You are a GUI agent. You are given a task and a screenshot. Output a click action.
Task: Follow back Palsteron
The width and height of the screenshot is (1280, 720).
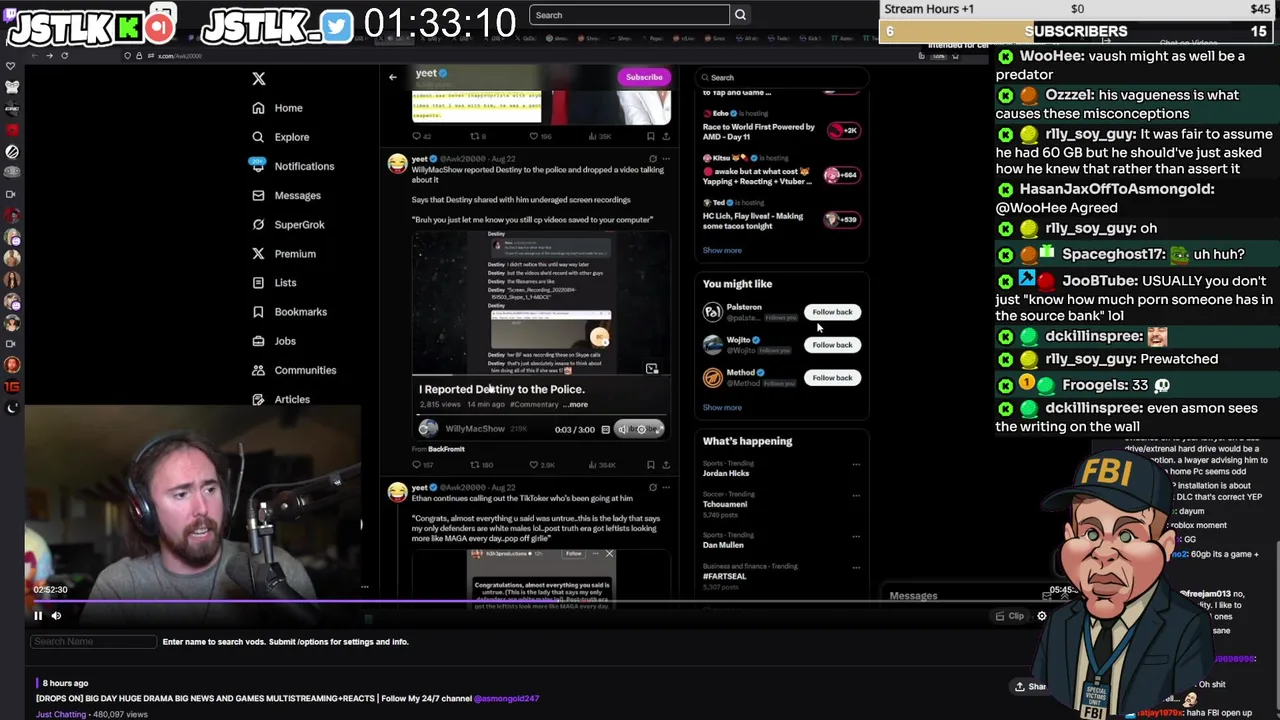[832, 312]
